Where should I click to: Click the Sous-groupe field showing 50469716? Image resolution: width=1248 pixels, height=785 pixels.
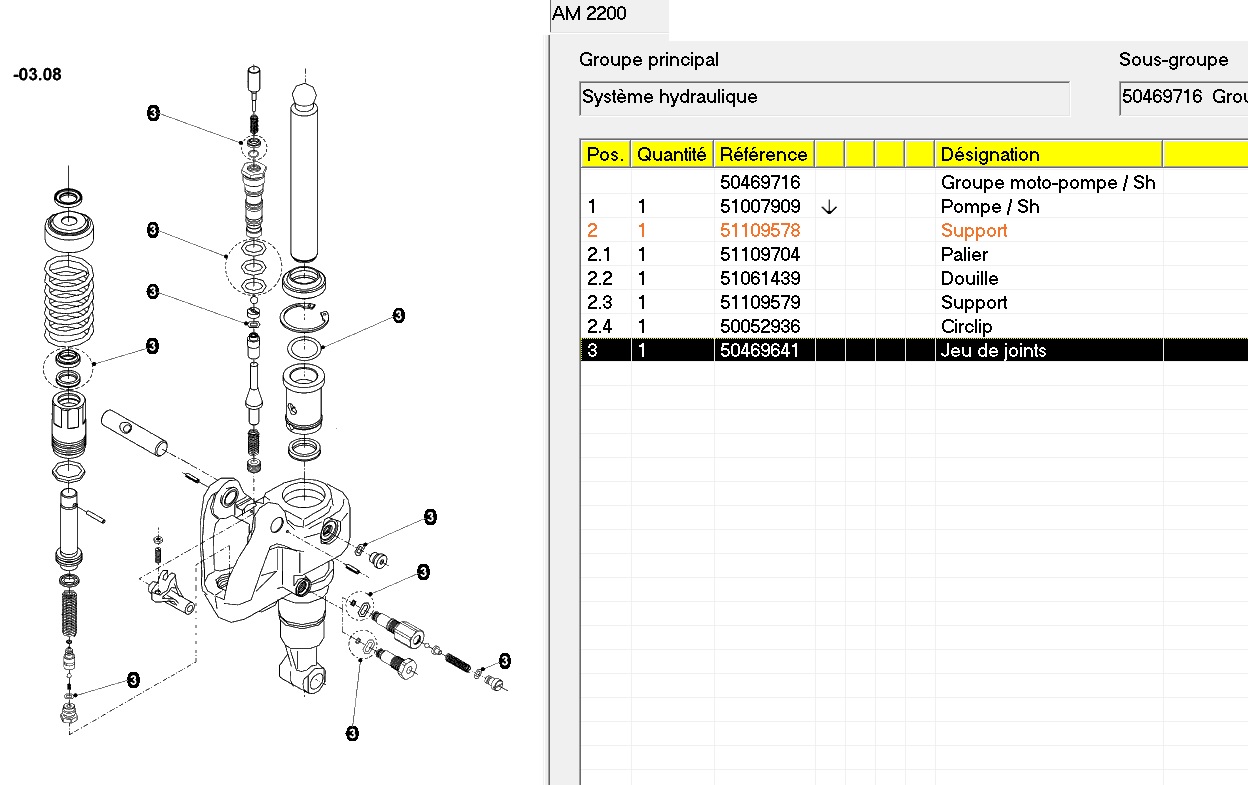coord(1183,98)
